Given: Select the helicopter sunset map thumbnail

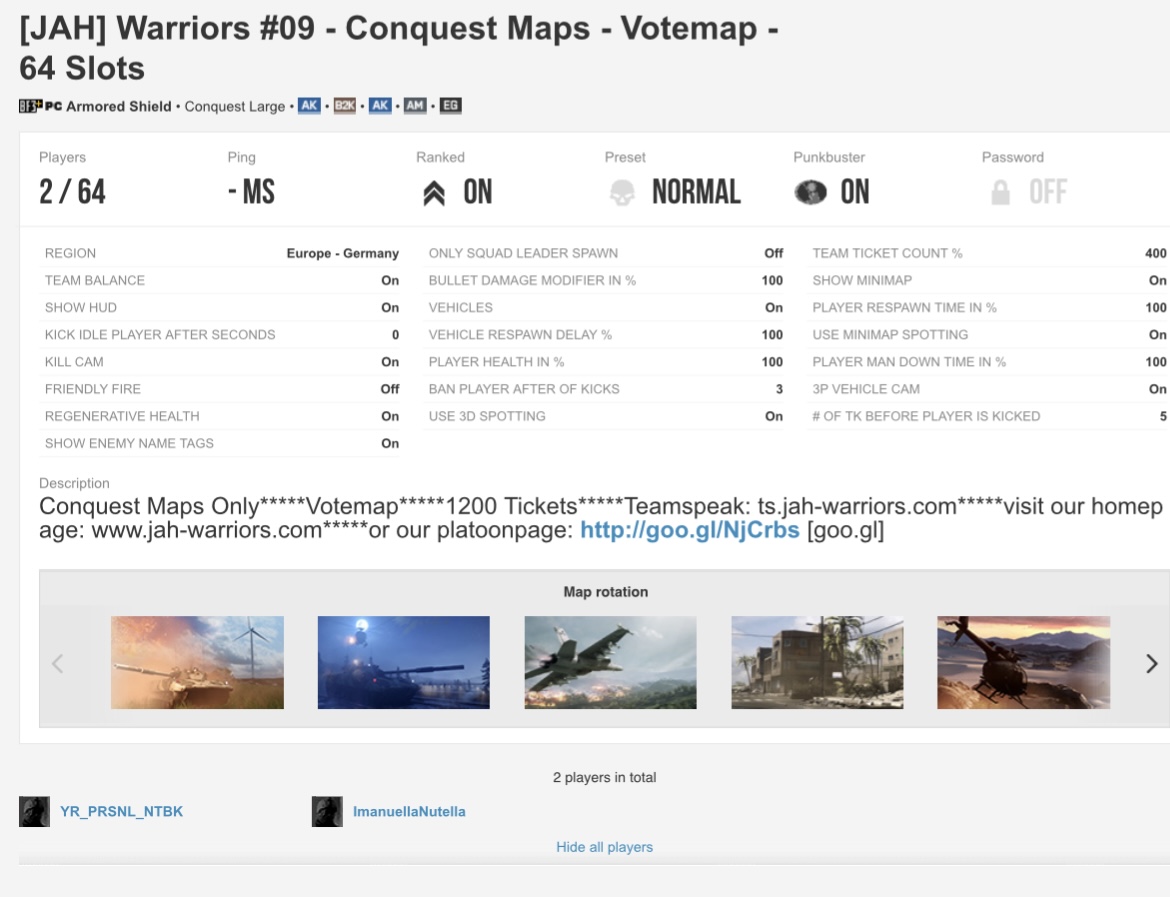Looking at the screenshot, I should pos(1024,663).
